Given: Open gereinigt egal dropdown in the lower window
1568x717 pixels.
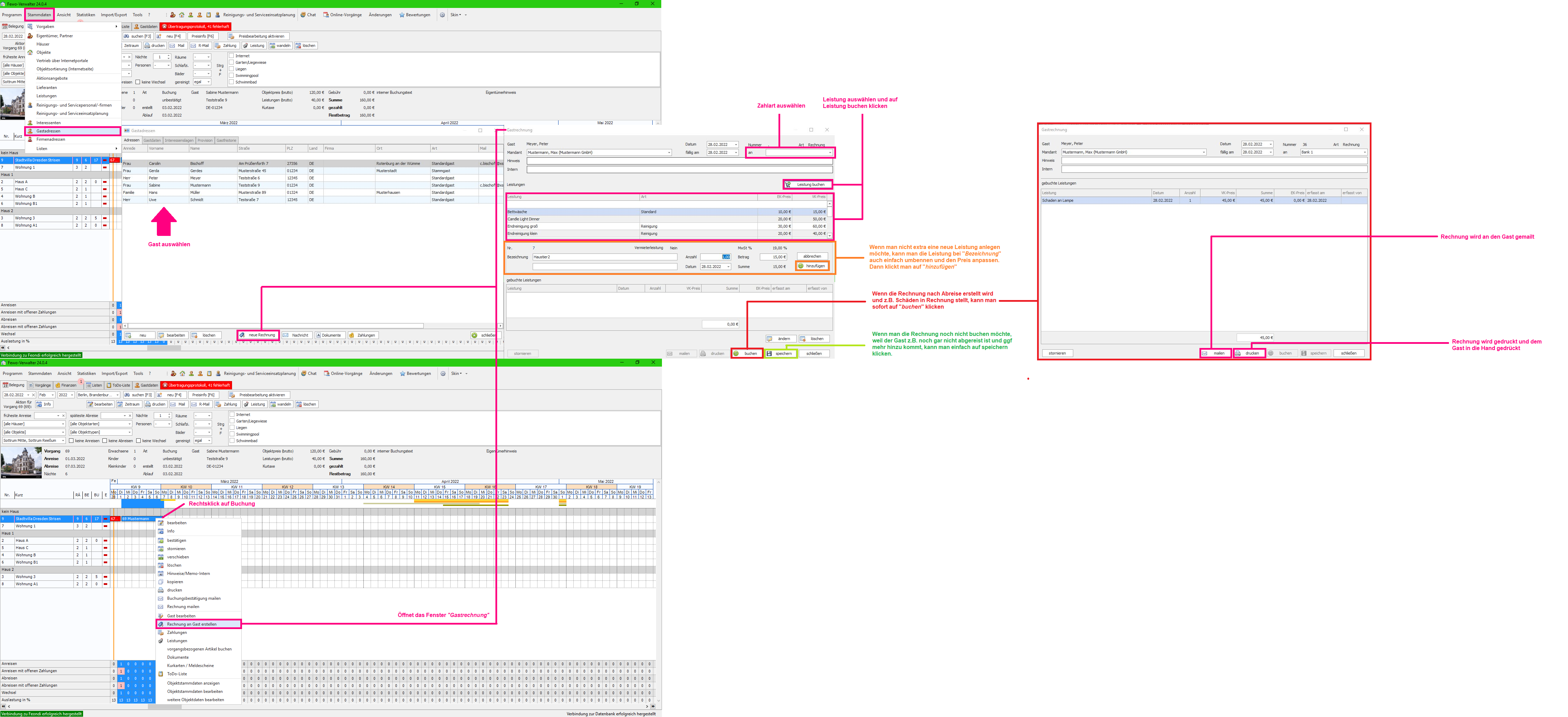Looking at the screenshot, I should (x=202, y=441).
